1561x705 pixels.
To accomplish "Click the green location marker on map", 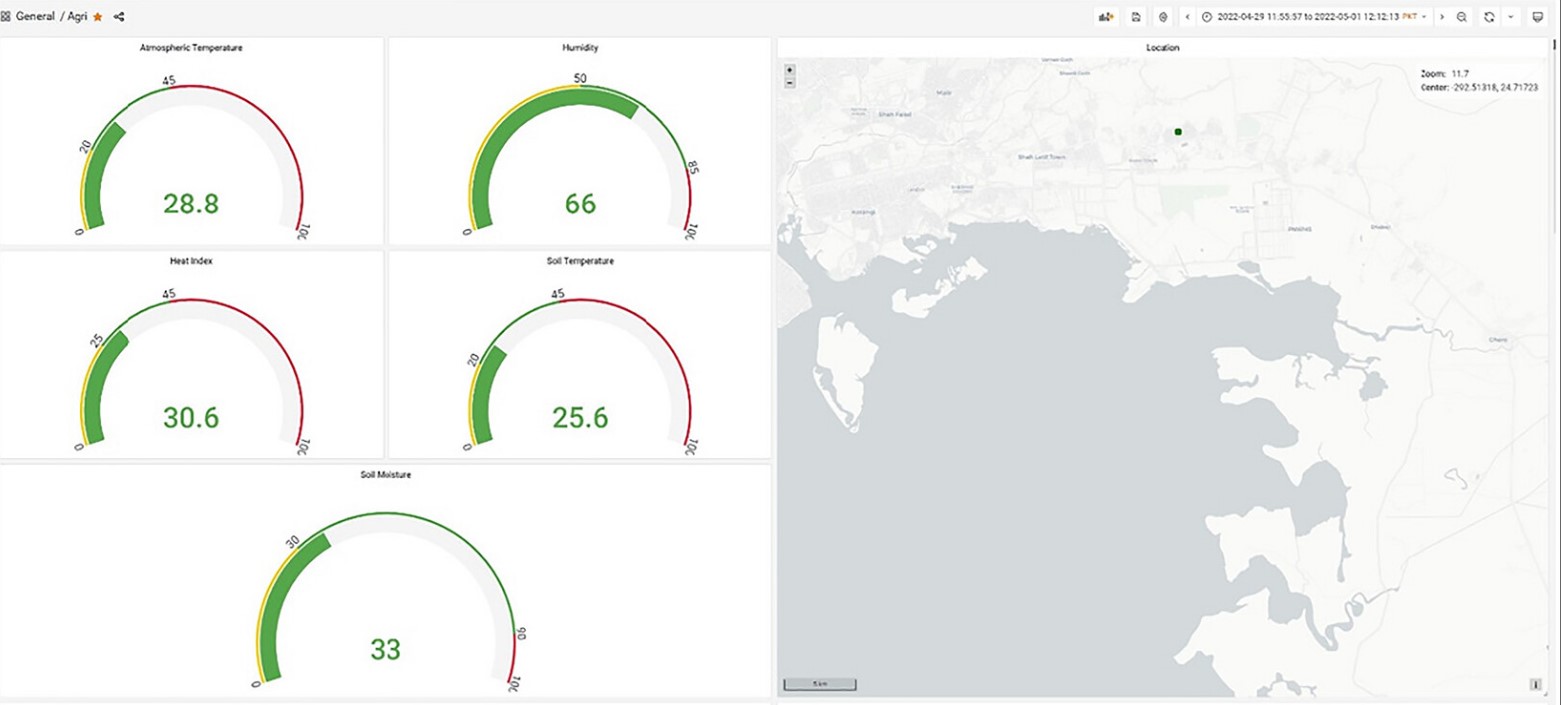I will pos(1178,131).
